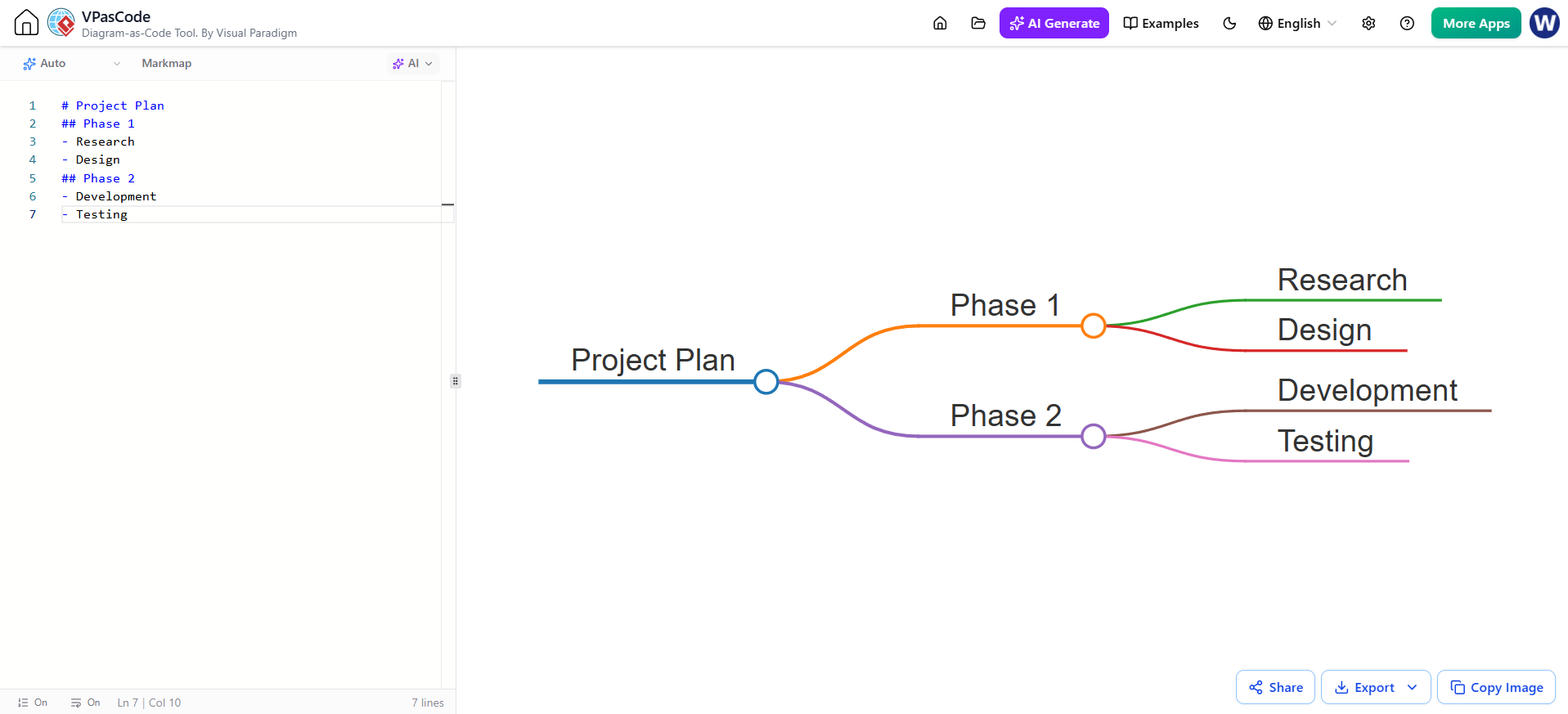This screenshot has width=1568, height=714.
Task: Toggle the line numbers On switch in the status bar
Action: pyautogui.click(x=33, y=703)
